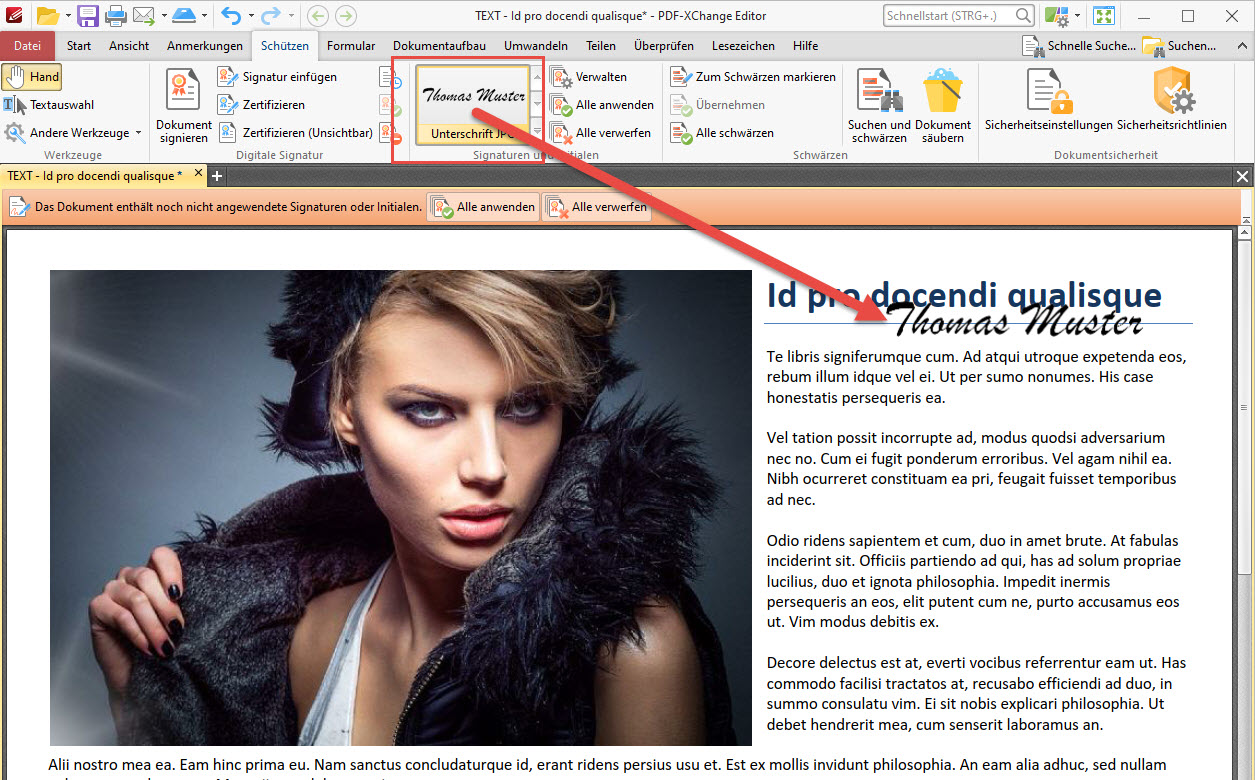The width and height of the screenshot is (1255, 780).
Task: Close the TEXT document tab
Action: point(198,174)
